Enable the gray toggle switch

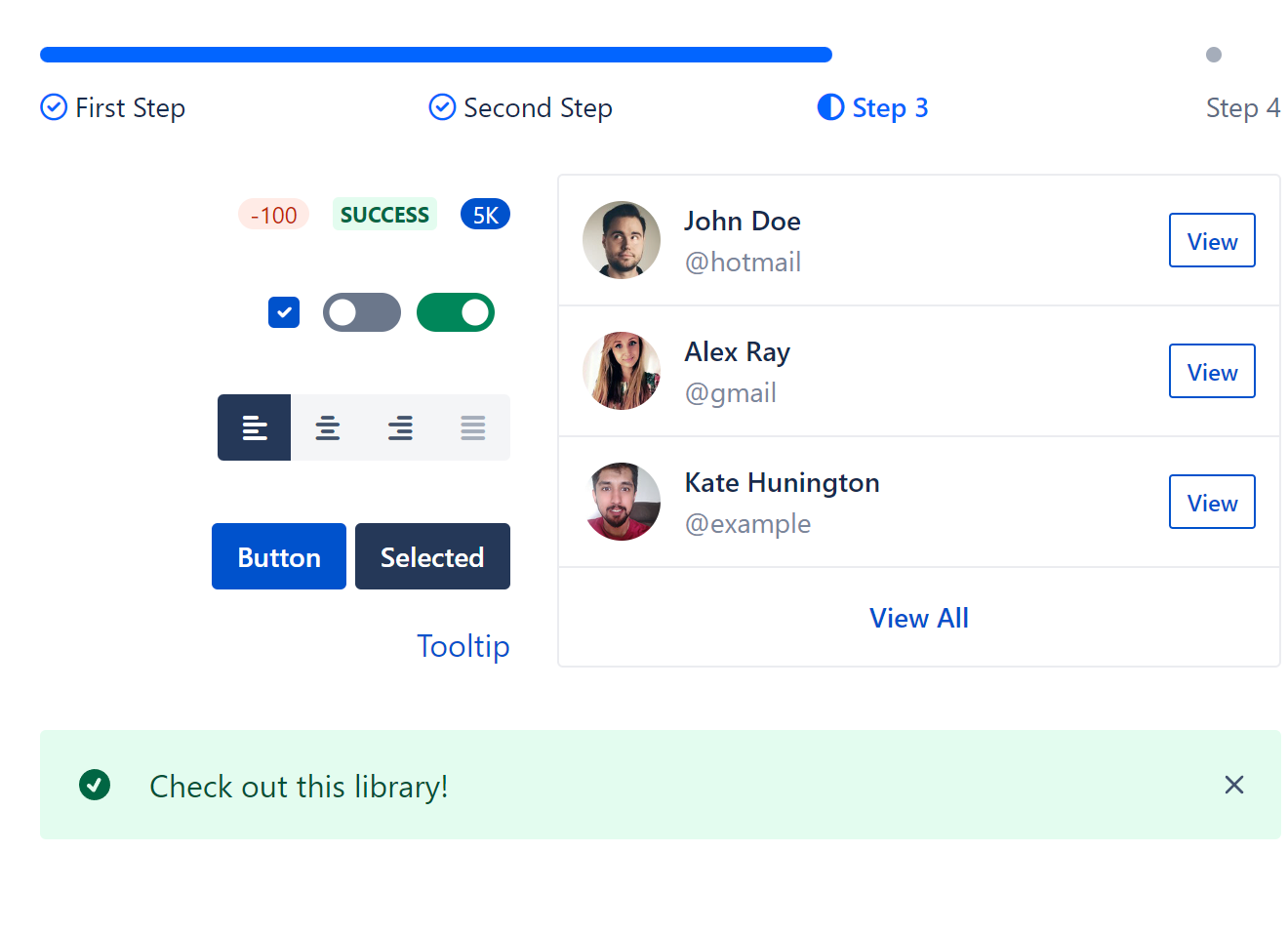point(361,311)
